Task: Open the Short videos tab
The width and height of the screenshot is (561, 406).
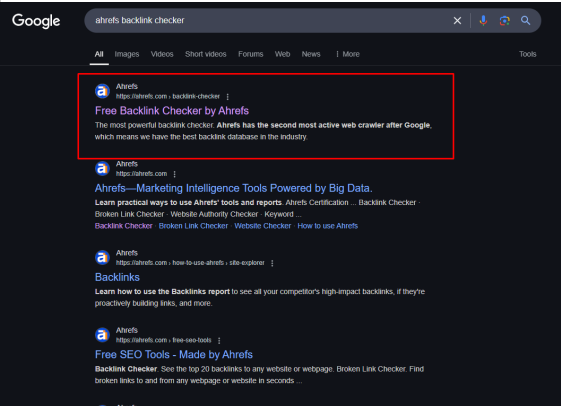Action: pos(206,54)
